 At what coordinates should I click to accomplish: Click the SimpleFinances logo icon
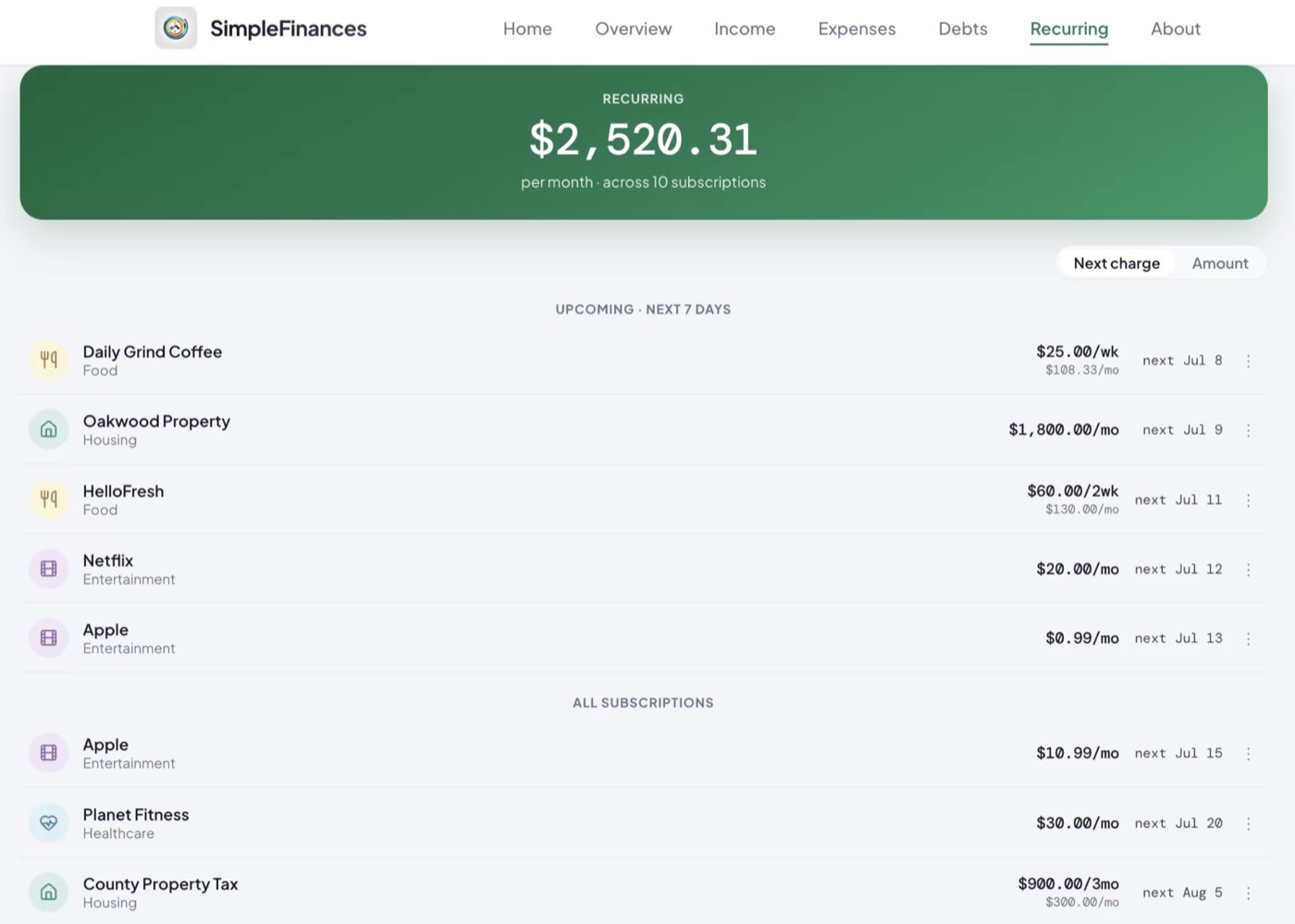click(176, 28)
